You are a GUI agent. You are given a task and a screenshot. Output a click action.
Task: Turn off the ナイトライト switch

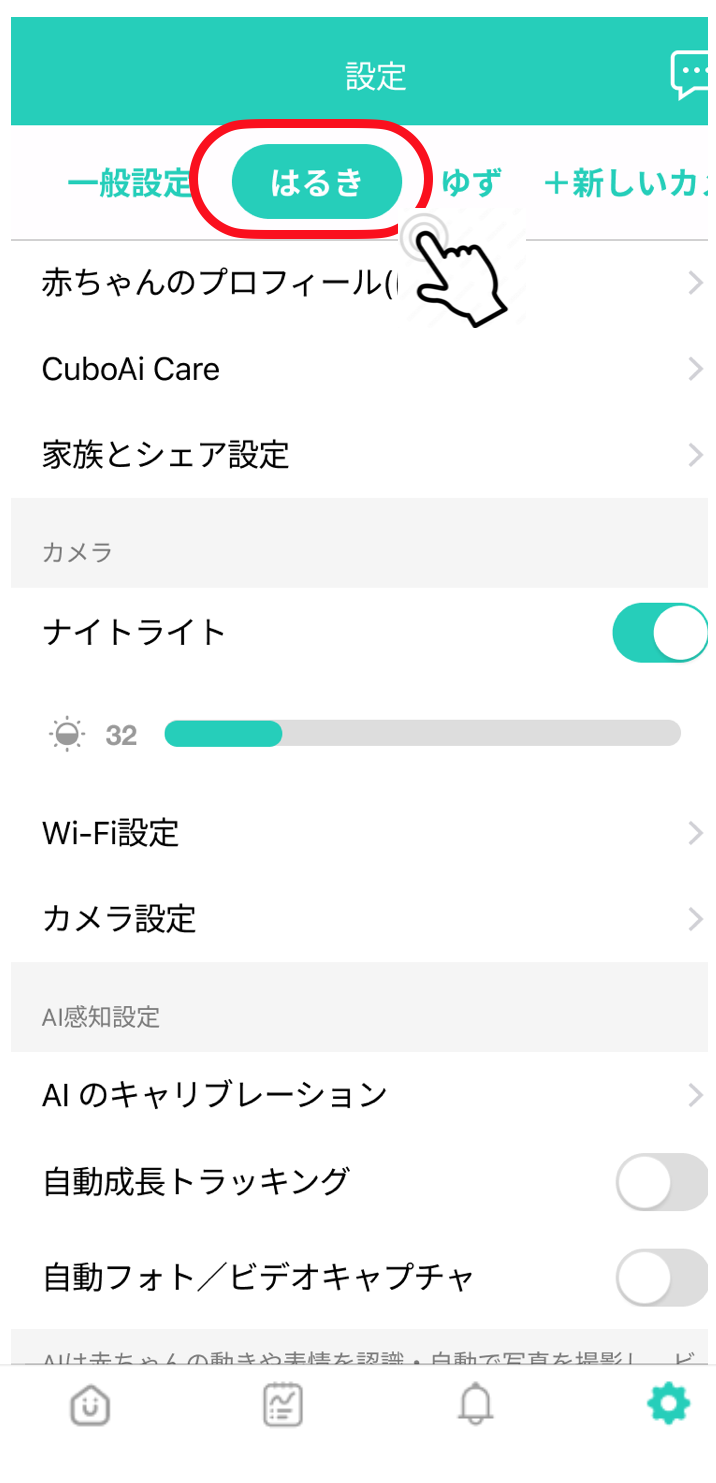point(659,632)
